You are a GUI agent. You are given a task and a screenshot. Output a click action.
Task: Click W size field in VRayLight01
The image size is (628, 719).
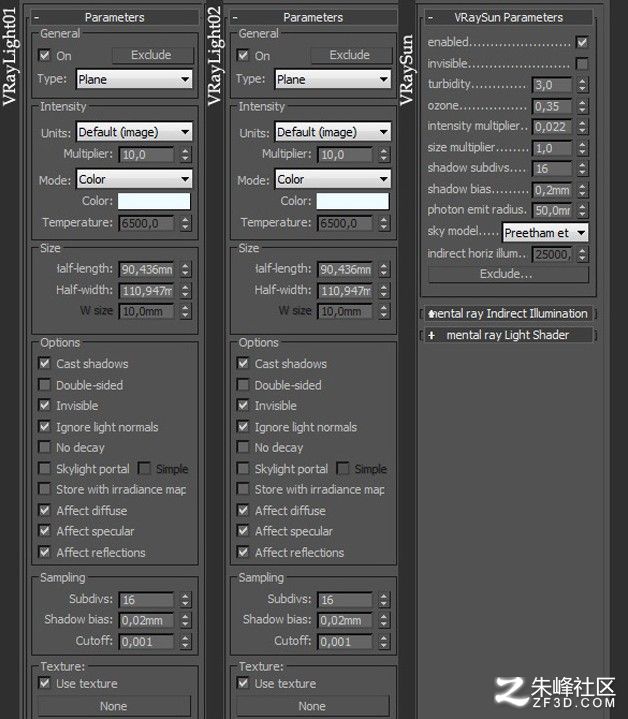coord(147,312)
